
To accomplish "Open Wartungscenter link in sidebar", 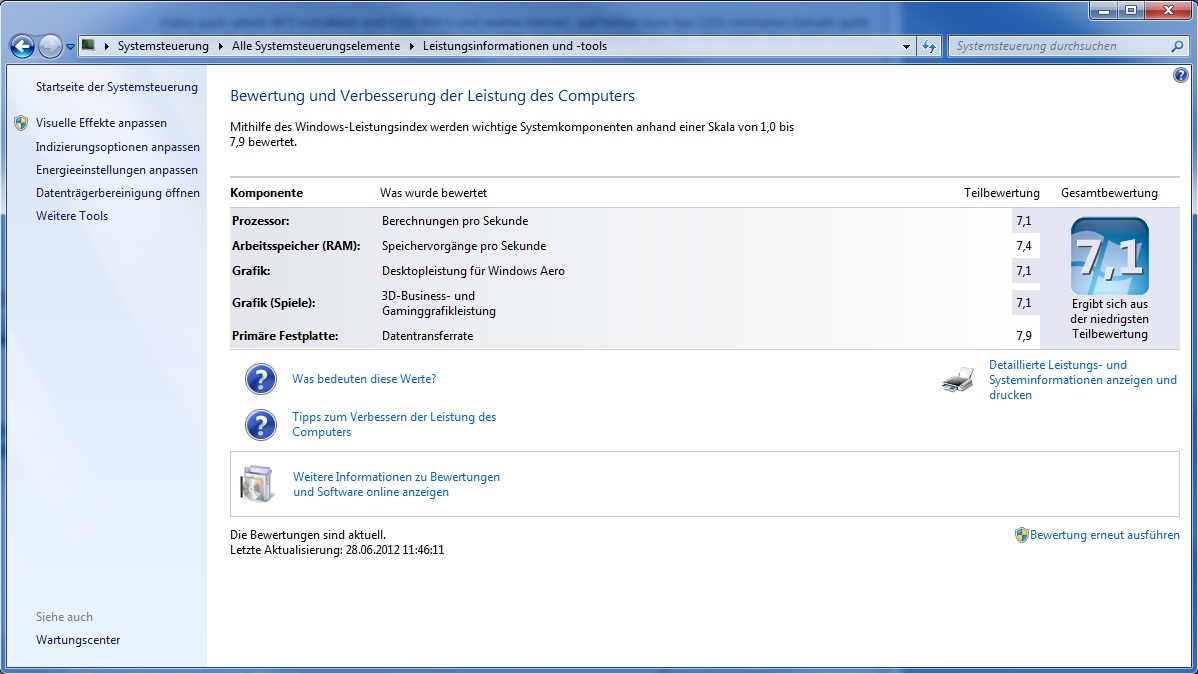I will (78, 640).
